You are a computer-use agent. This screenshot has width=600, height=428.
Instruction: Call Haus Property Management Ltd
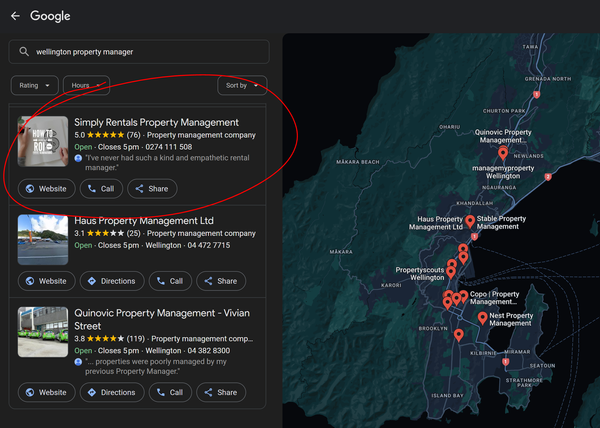(x=170, y=281)
